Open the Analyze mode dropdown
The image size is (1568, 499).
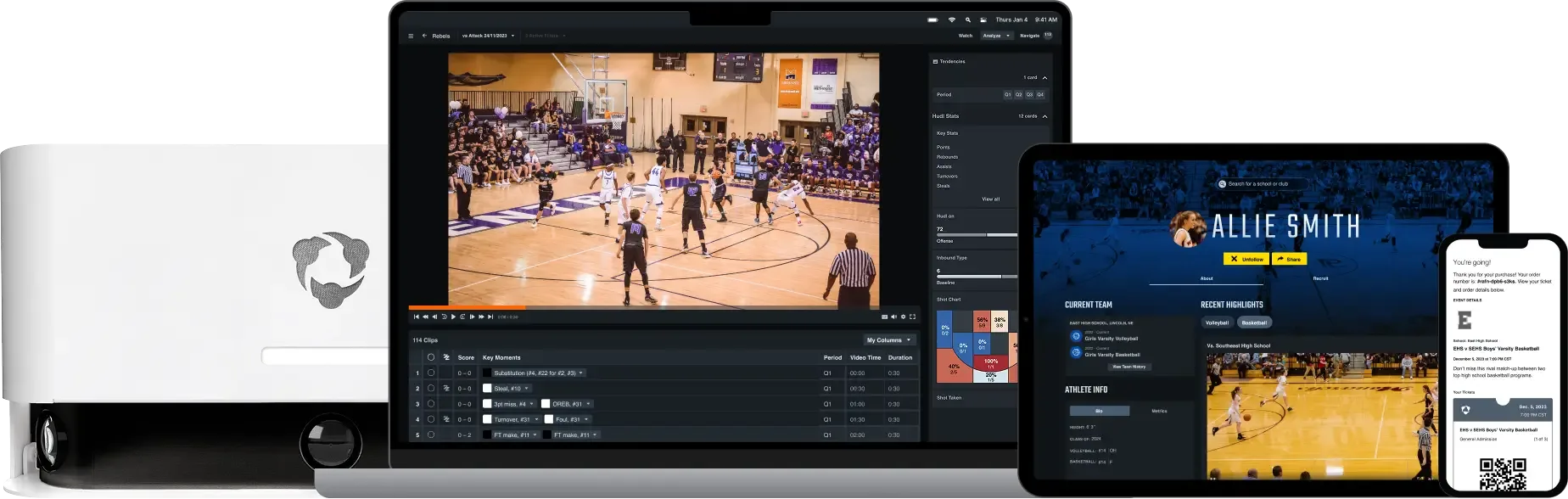point(996,36)
